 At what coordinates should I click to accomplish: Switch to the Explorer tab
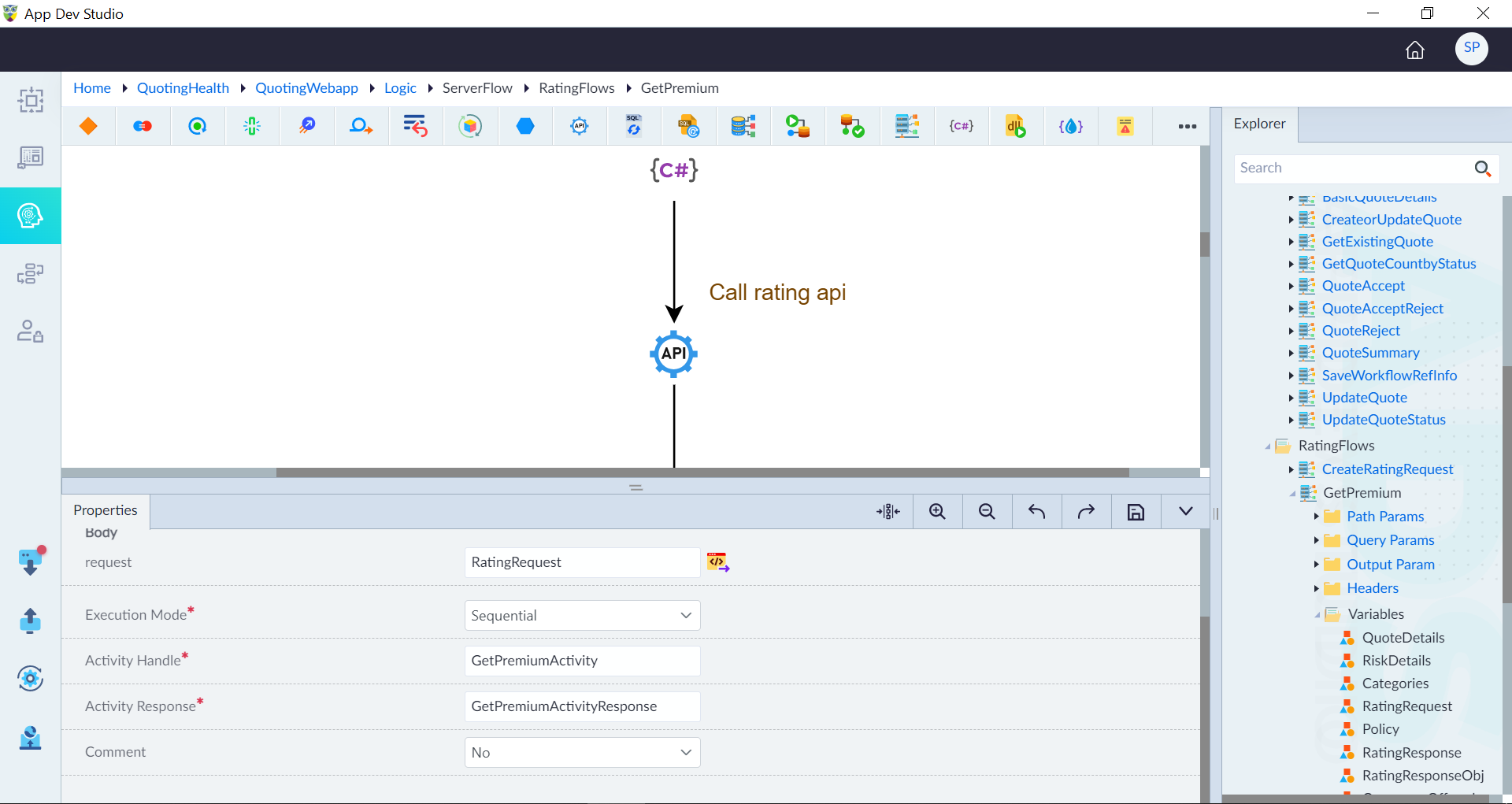point(1259,124)
